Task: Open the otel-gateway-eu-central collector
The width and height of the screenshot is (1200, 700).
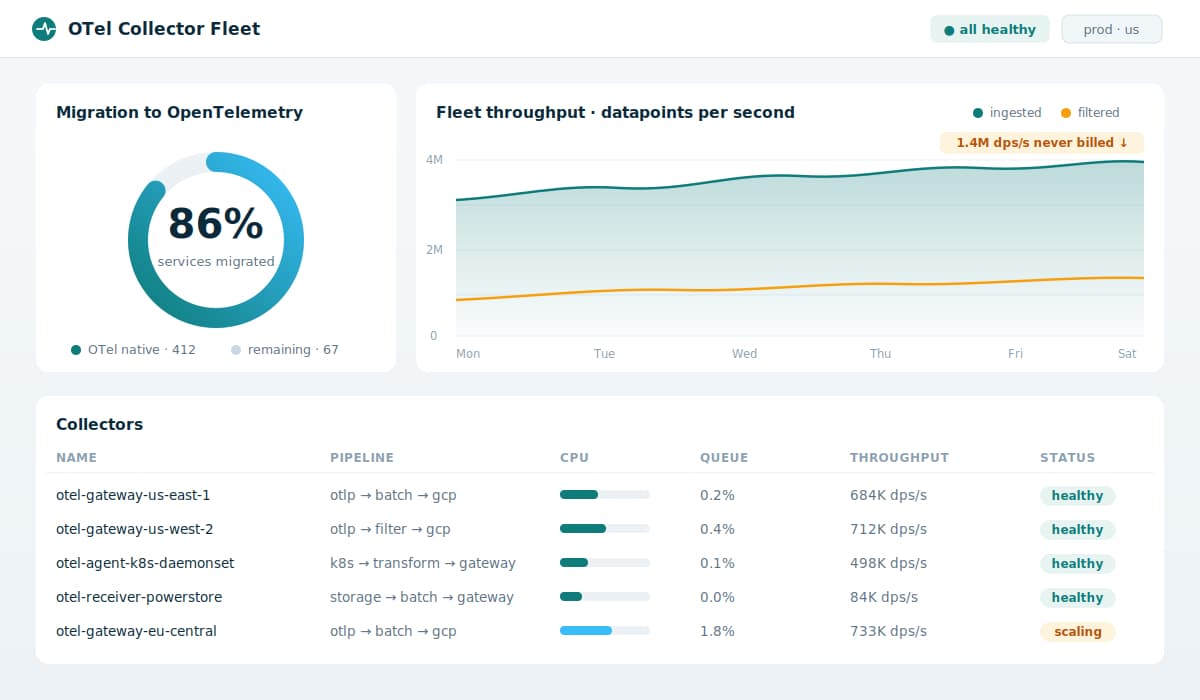Action: [x=136, y=631]
